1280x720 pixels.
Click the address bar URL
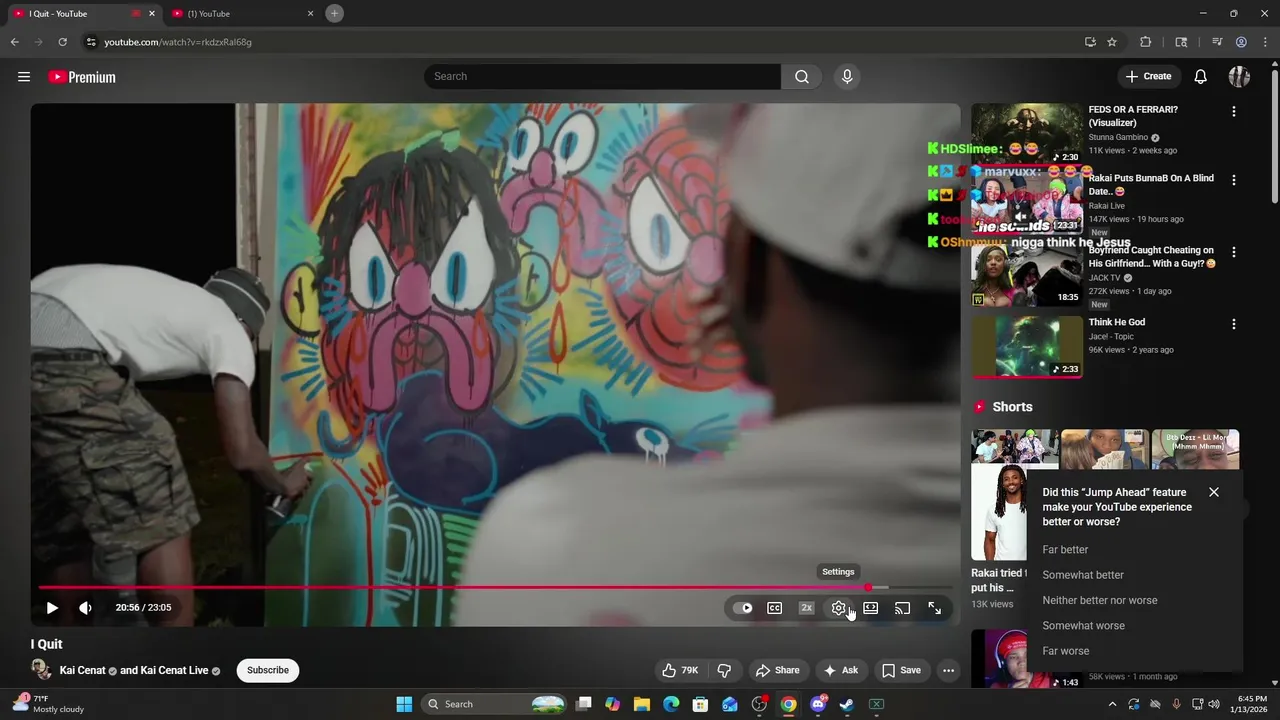178,42
